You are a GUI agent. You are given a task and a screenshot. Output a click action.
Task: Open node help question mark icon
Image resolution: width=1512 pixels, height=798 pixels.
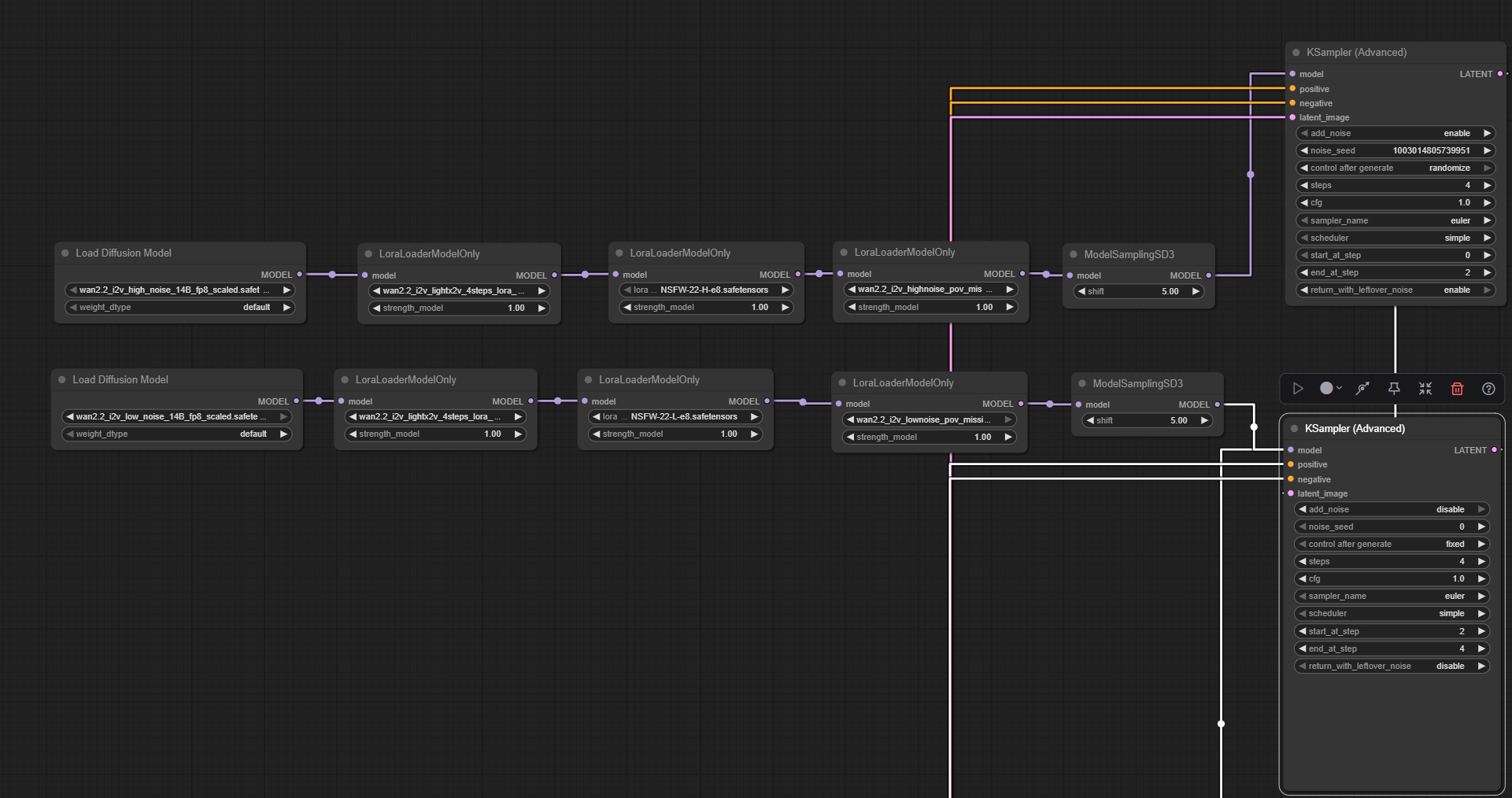point(1488,388)
